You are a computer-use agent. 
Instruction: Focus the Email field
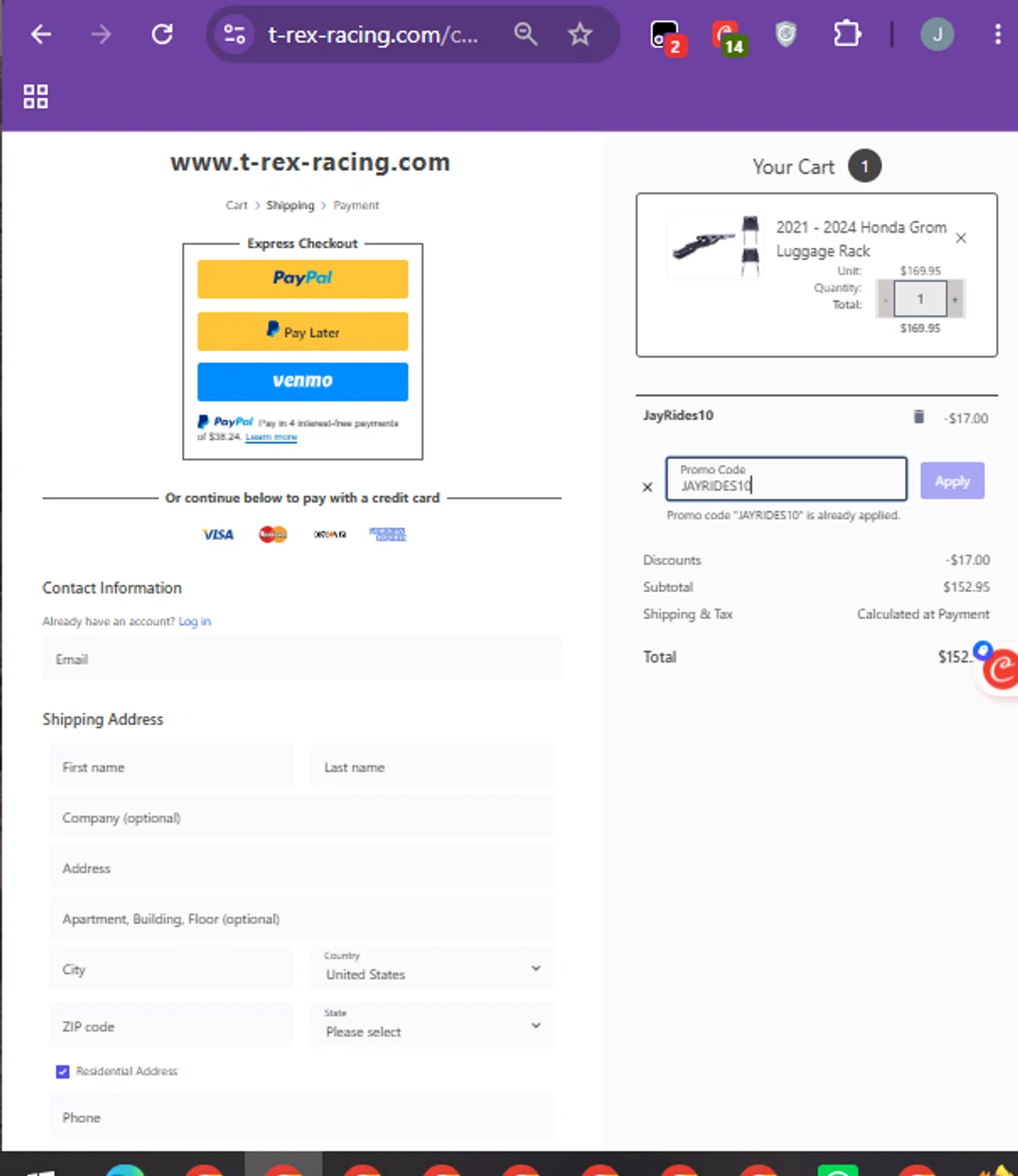tap(302, 658)
